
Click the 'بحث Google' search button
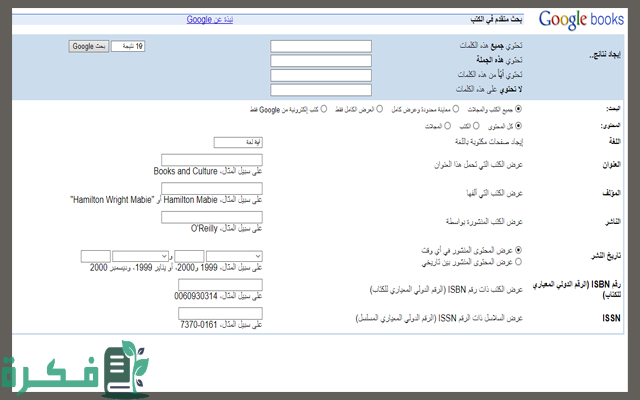[89, 46]
